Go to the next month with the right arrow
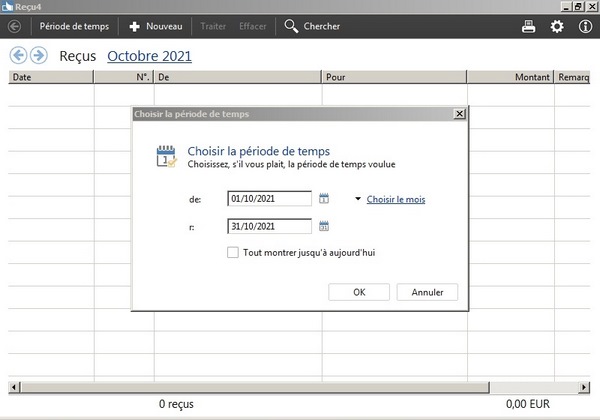This screenshot has width=600, height=420. [x=39, y=55]
